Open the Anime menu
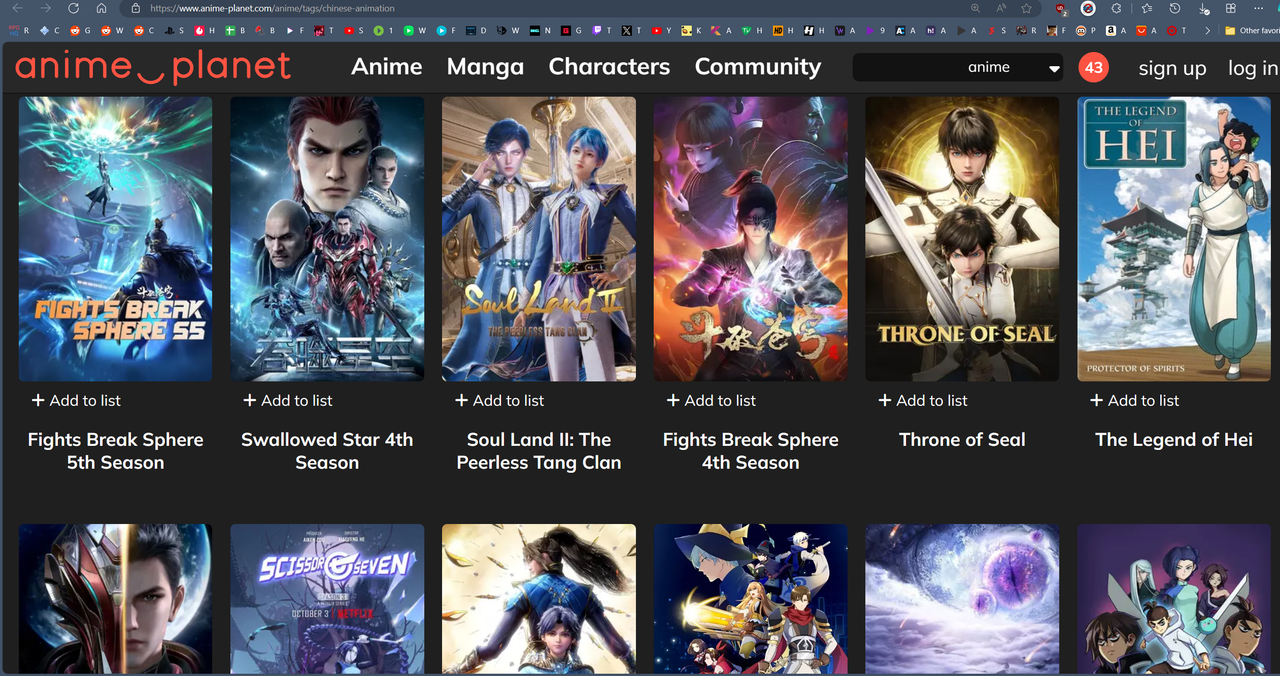This screenshot has height=676, width=1280. pyautogui.click(x=386, y=66)
